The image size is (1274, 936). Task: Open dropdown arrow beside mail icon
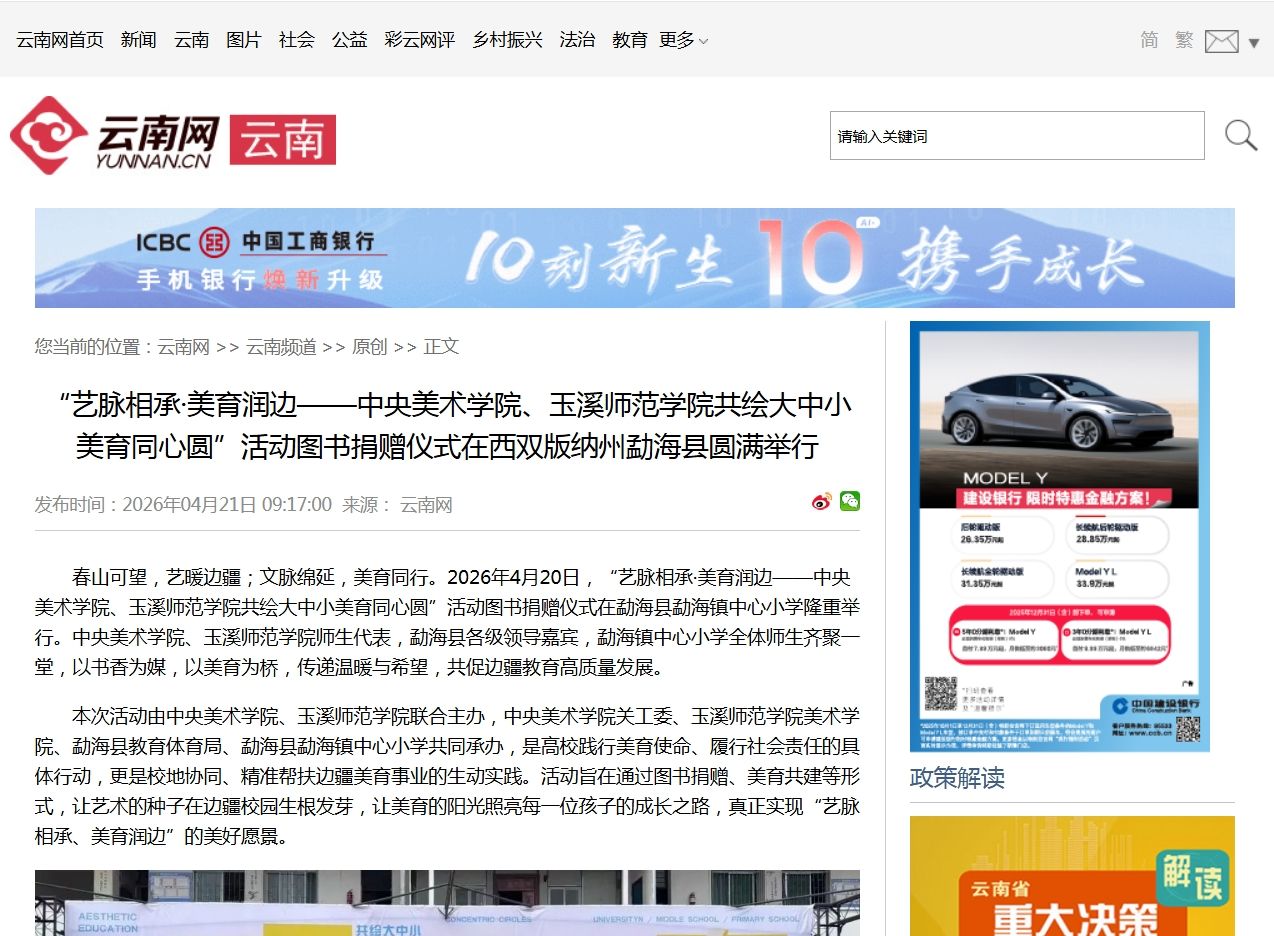(1254, 43)
